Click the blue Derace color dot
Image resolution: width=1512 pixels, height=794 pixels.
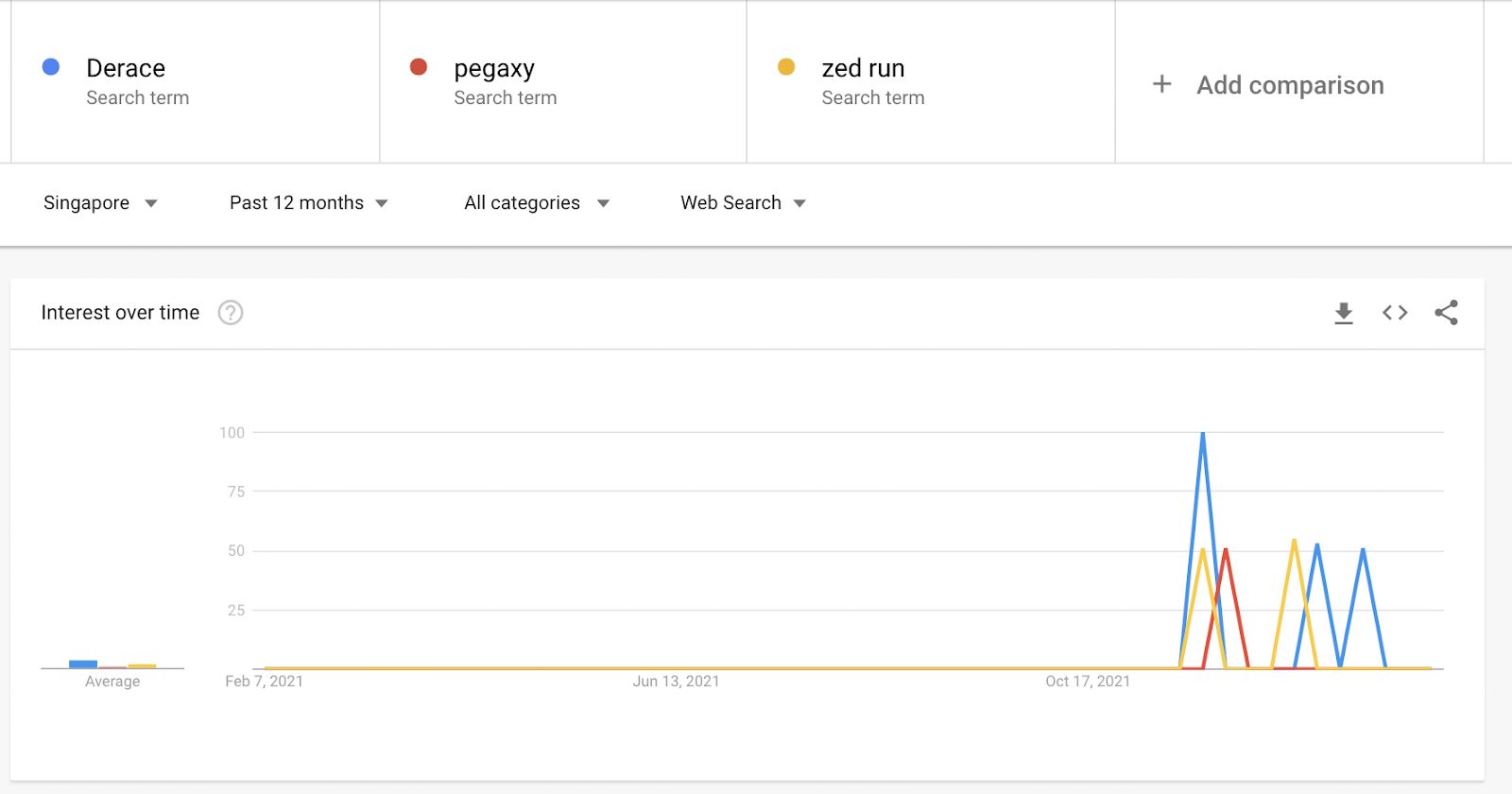tap(51, 67)
